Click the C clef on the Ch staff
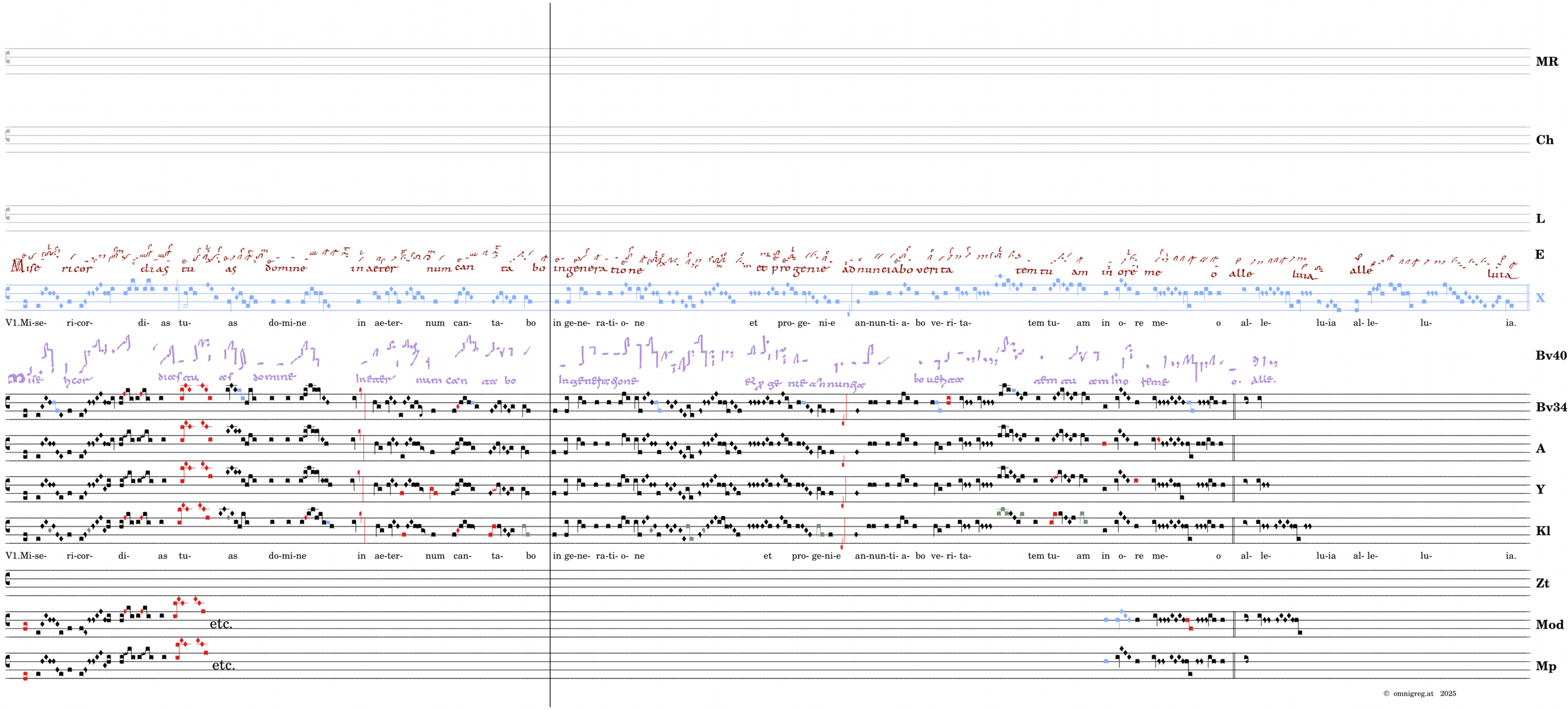The width and height of the screenshot is (1568, 710). pos(8,135)
